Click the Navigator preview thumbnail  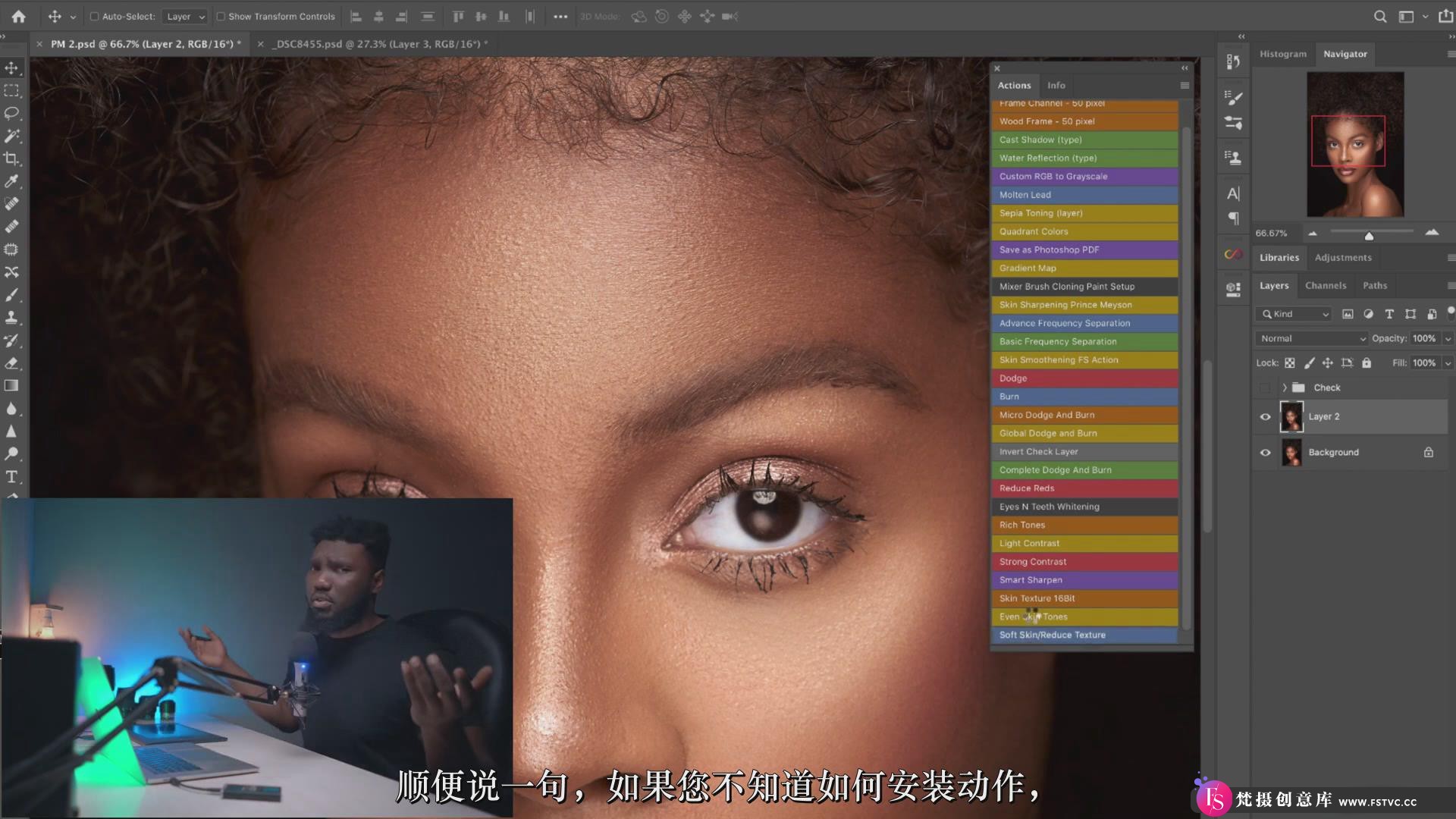tap(1355, 144)
